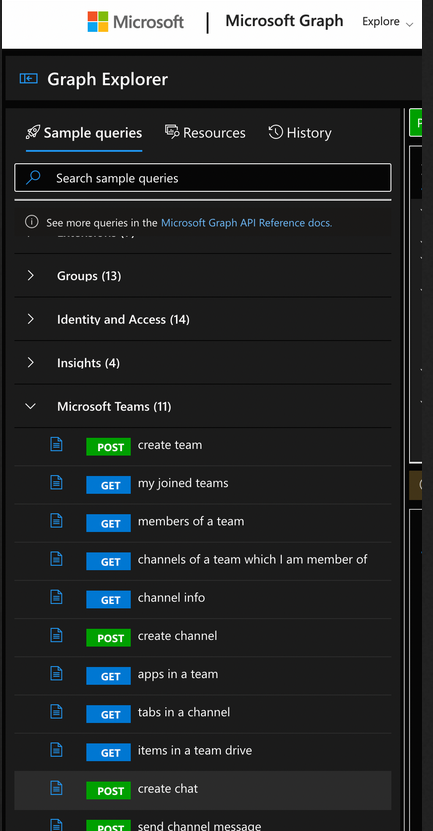433x831 pixels.
Task: Select the channel info query
Action: point(171,597)
